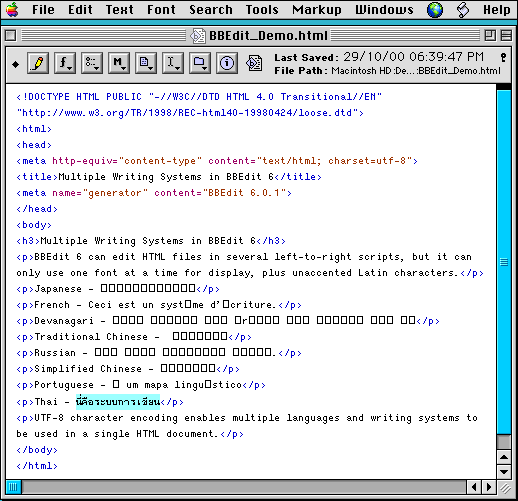Open the folder path popup
Screen dimensions: 518x501
[x=200, y=63]
